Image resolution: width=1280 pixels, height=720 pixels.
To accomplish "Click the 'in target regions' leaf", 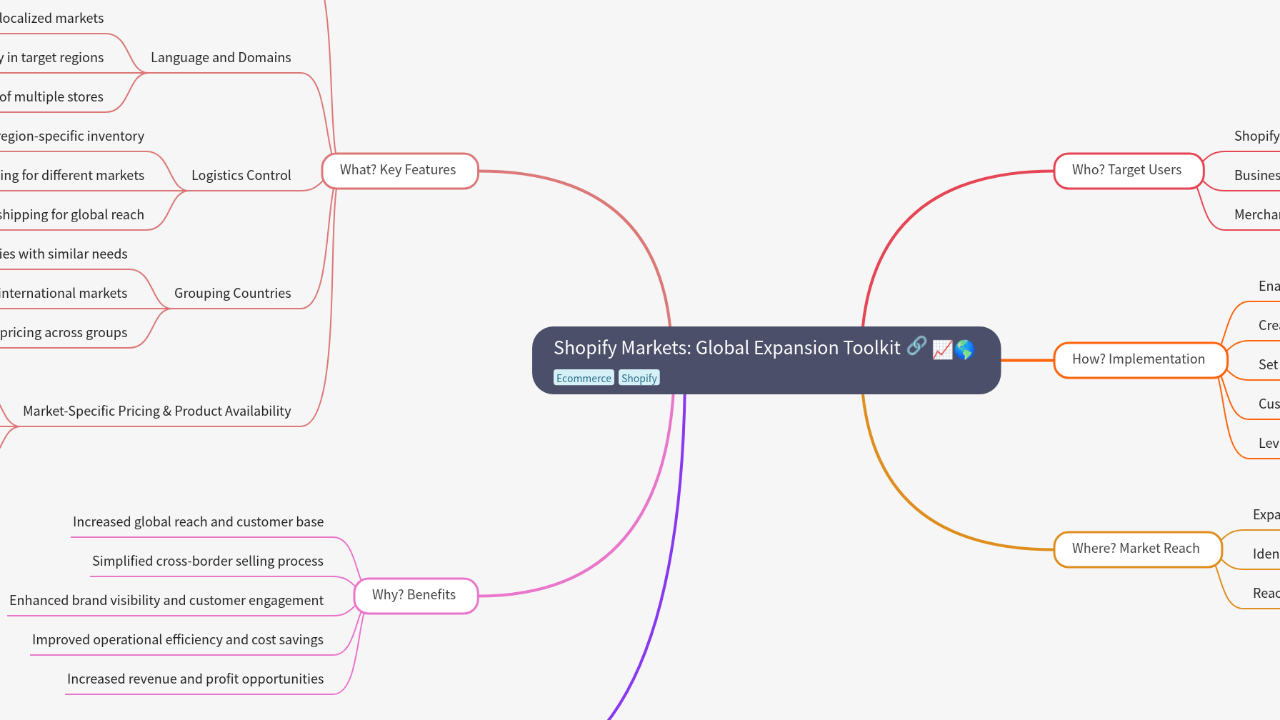I will pyautogui.click(x=52, y=57).
